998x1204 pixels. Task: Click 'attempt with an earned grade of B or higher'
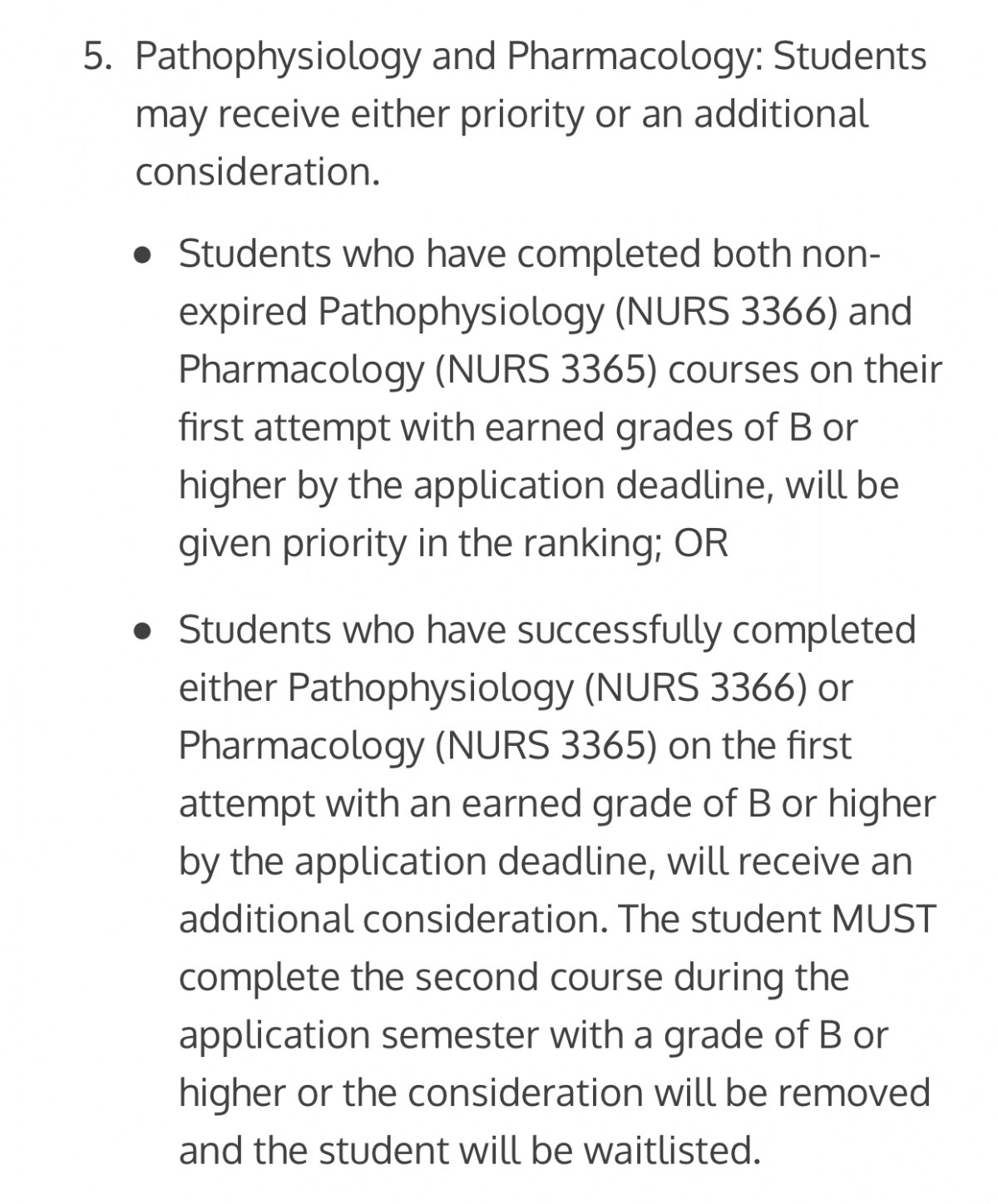pyautogui.click(x=557, y=805)
